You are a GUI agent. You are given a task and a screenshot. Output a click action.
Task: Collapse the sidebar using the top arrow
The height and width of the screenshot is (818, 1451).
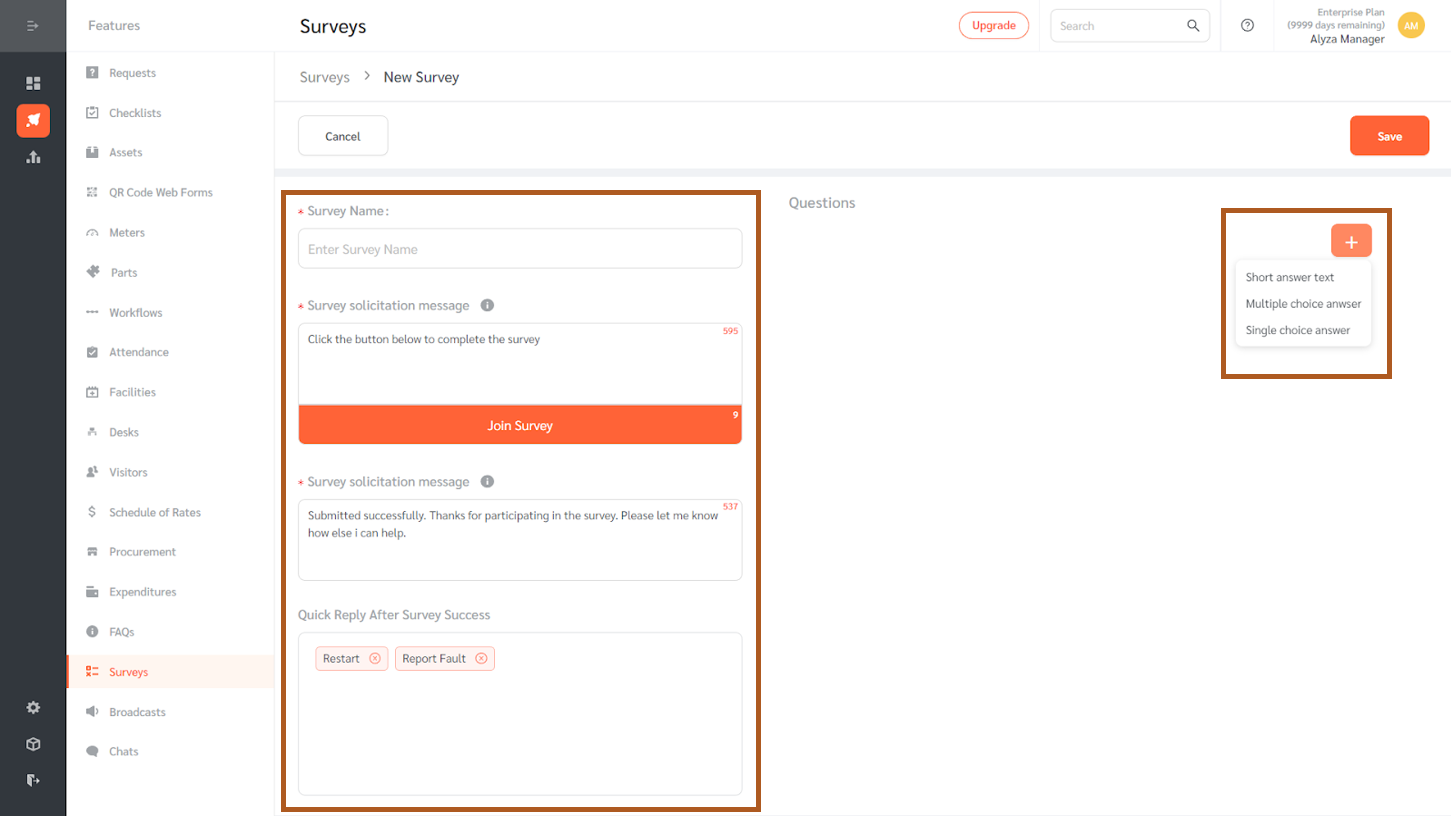[x=33, y=25]
